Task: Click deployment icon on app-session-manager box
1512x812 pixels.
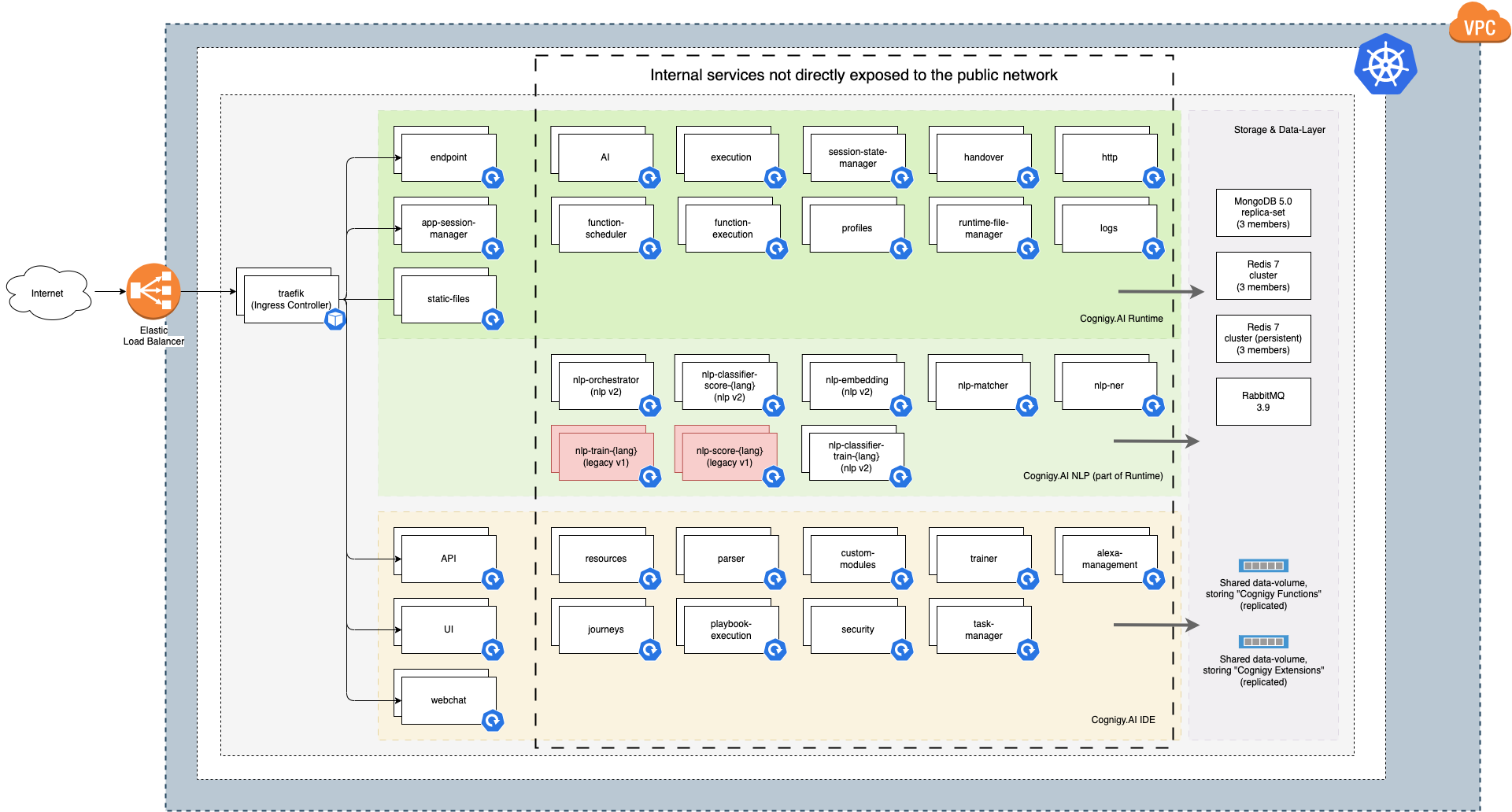Action: click(493, 249)
